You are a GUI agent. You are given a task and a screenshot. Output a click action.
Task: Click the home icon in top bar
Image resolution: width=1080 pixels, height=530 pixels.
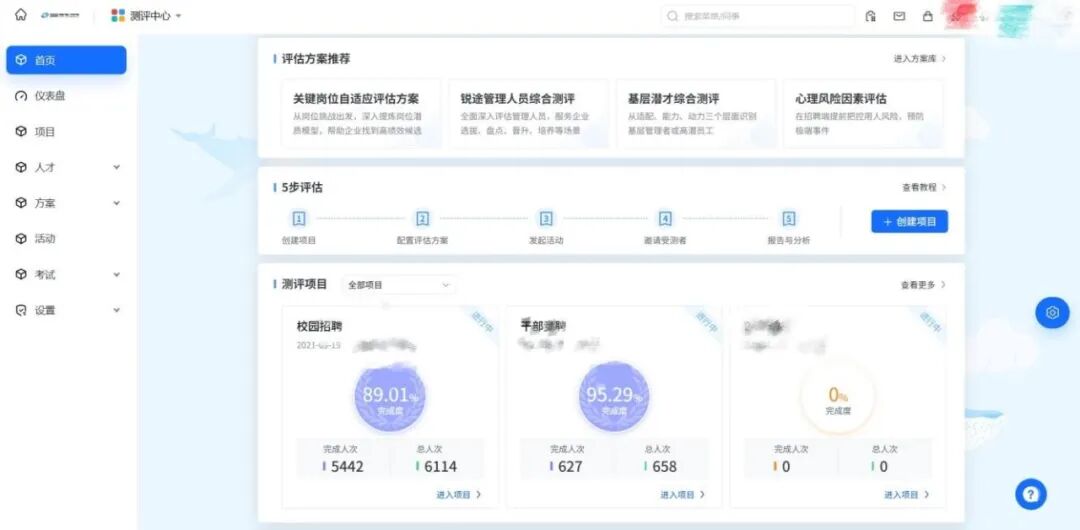pos(20,15)
